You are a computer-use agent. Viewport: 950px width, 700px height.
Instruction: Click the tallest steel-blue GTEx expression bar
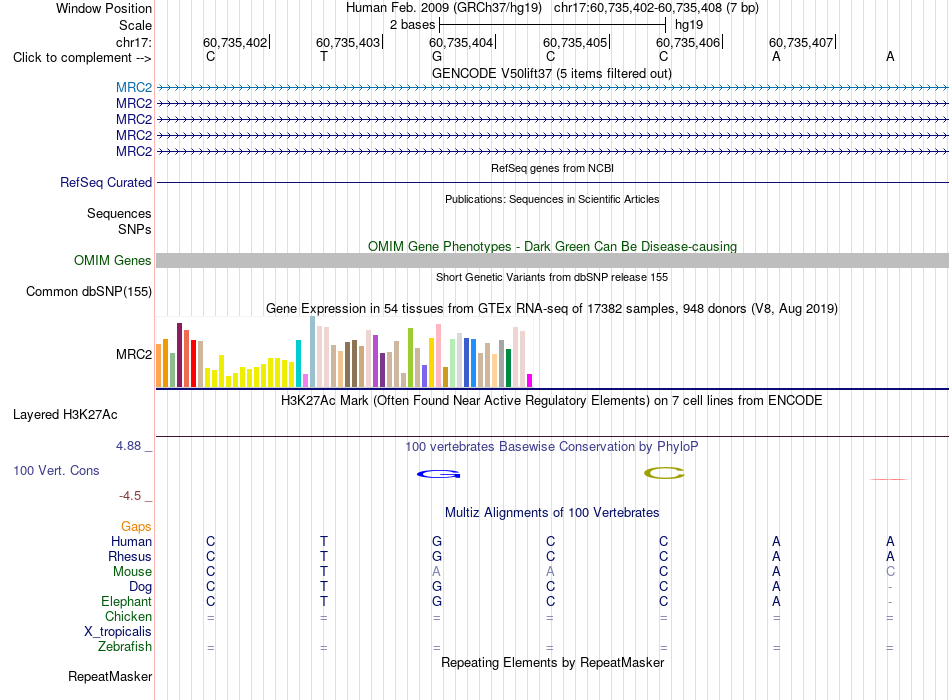click(313, 352)
